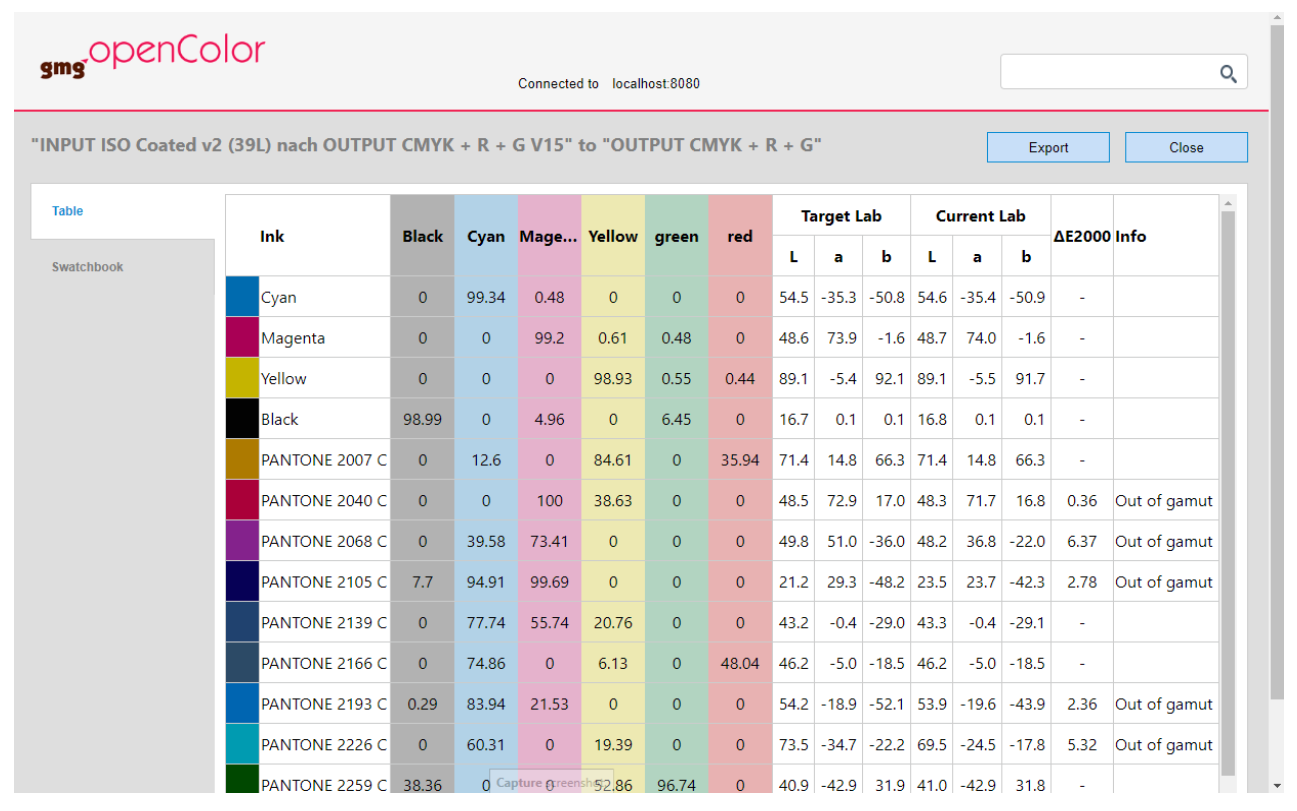1297x811 pixels.
Task: Click the 98.99 black value cell
Action: [423, 419]
